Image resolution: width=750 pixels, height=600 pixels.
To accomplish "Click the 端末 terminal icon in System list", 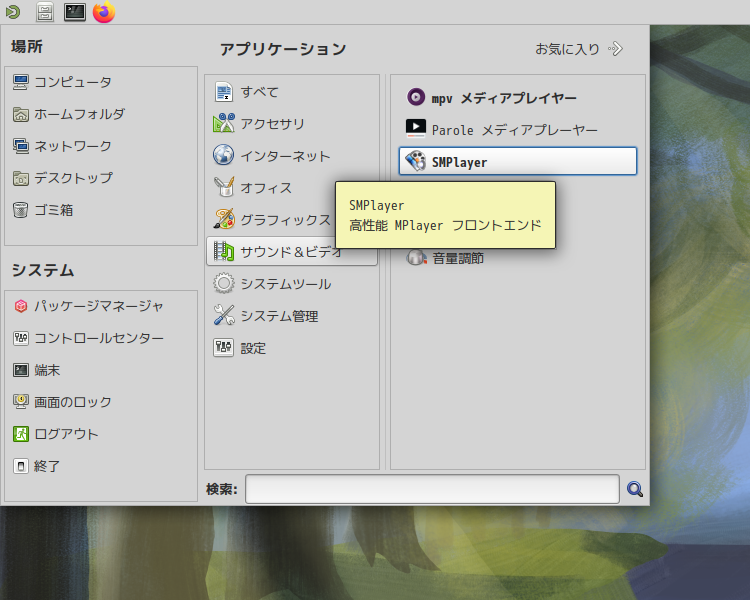I will [21, 370].
